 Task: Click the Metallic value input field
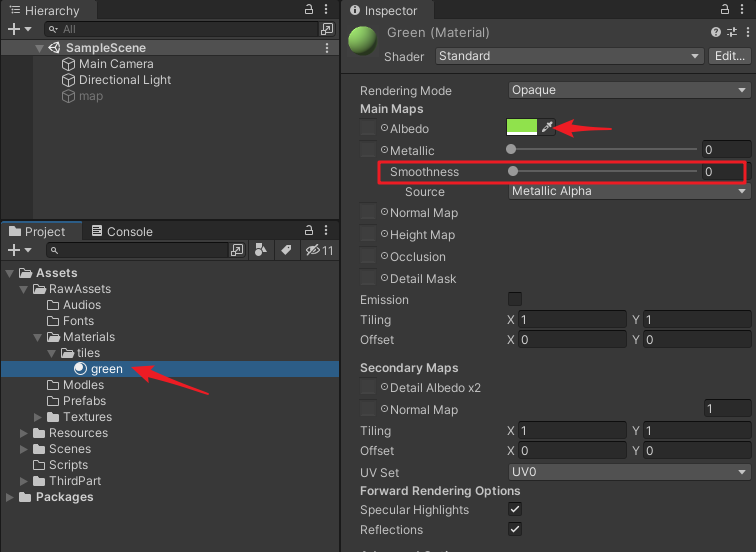pos(727,149)
